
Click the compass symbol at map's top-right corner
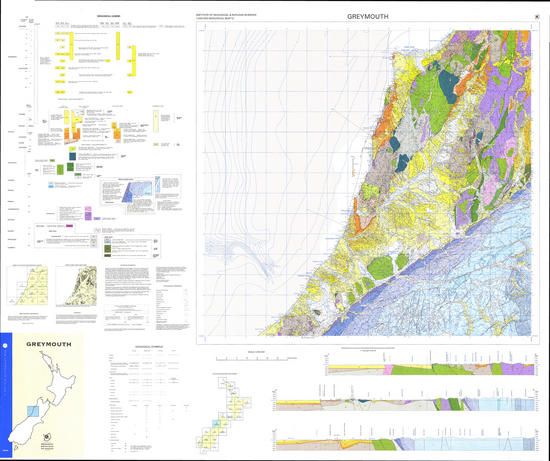coord(537,16)
